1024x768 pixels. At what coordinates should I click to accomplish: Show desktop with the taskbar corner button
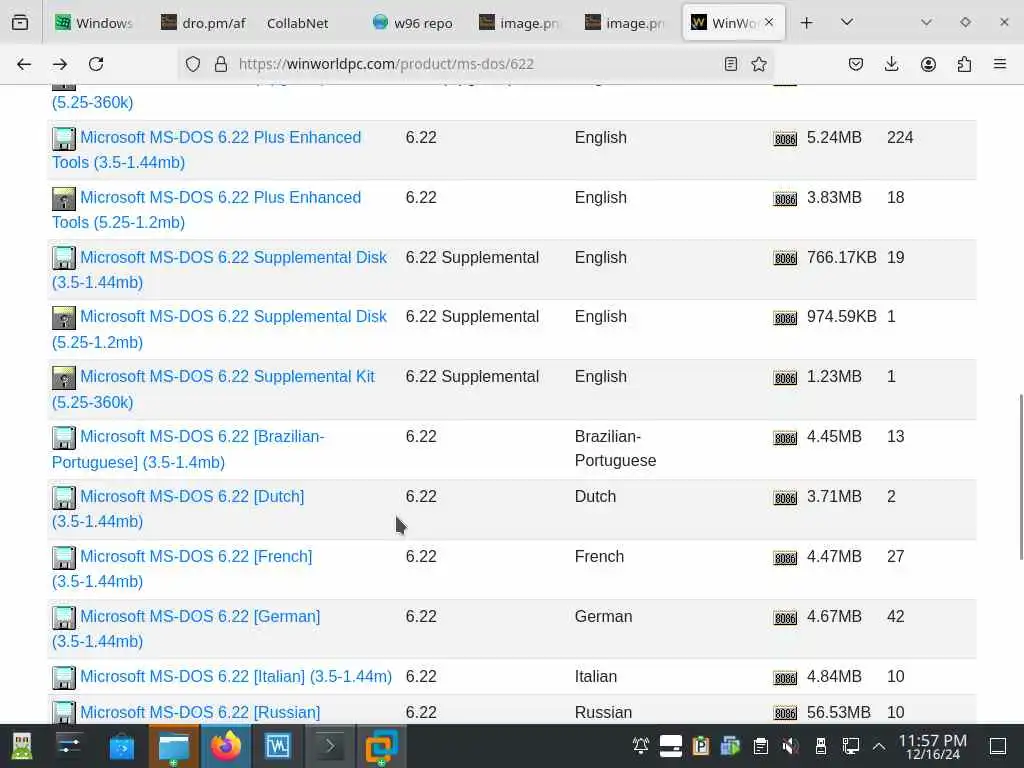[998, 746]
